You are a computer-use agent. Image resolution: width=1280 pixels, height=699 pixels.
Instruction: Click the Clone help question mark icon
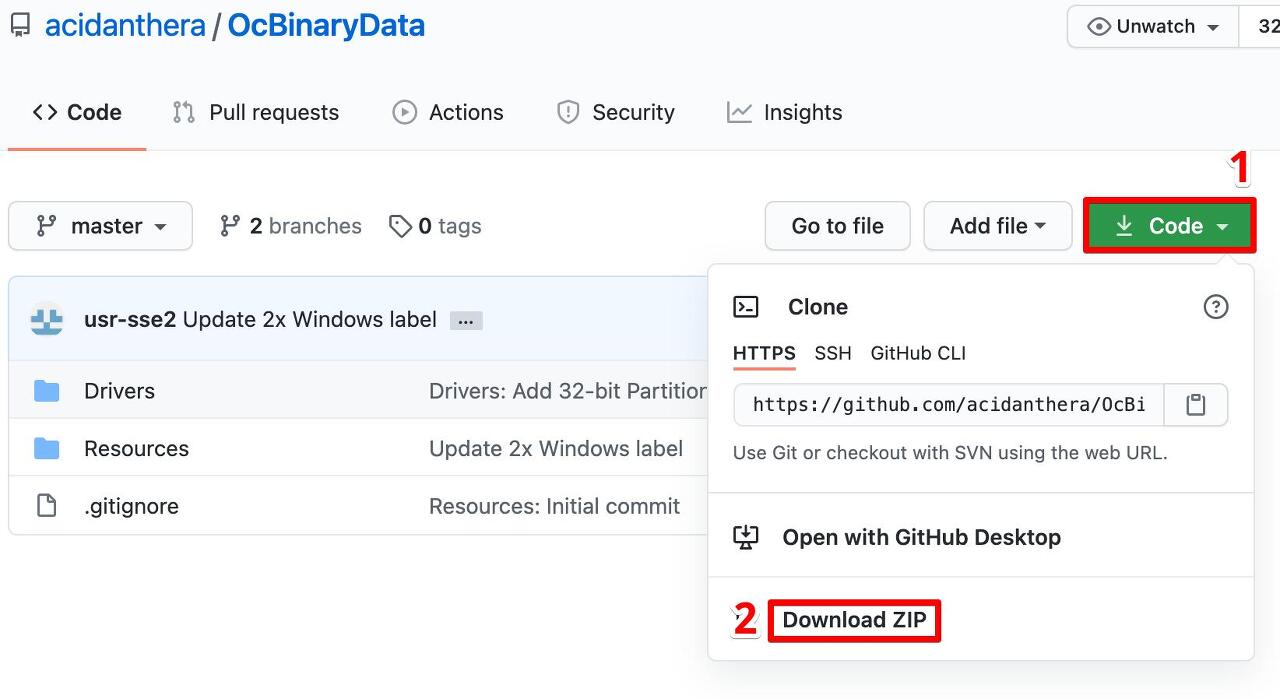pyautogui.click(x=1216, y=307)
